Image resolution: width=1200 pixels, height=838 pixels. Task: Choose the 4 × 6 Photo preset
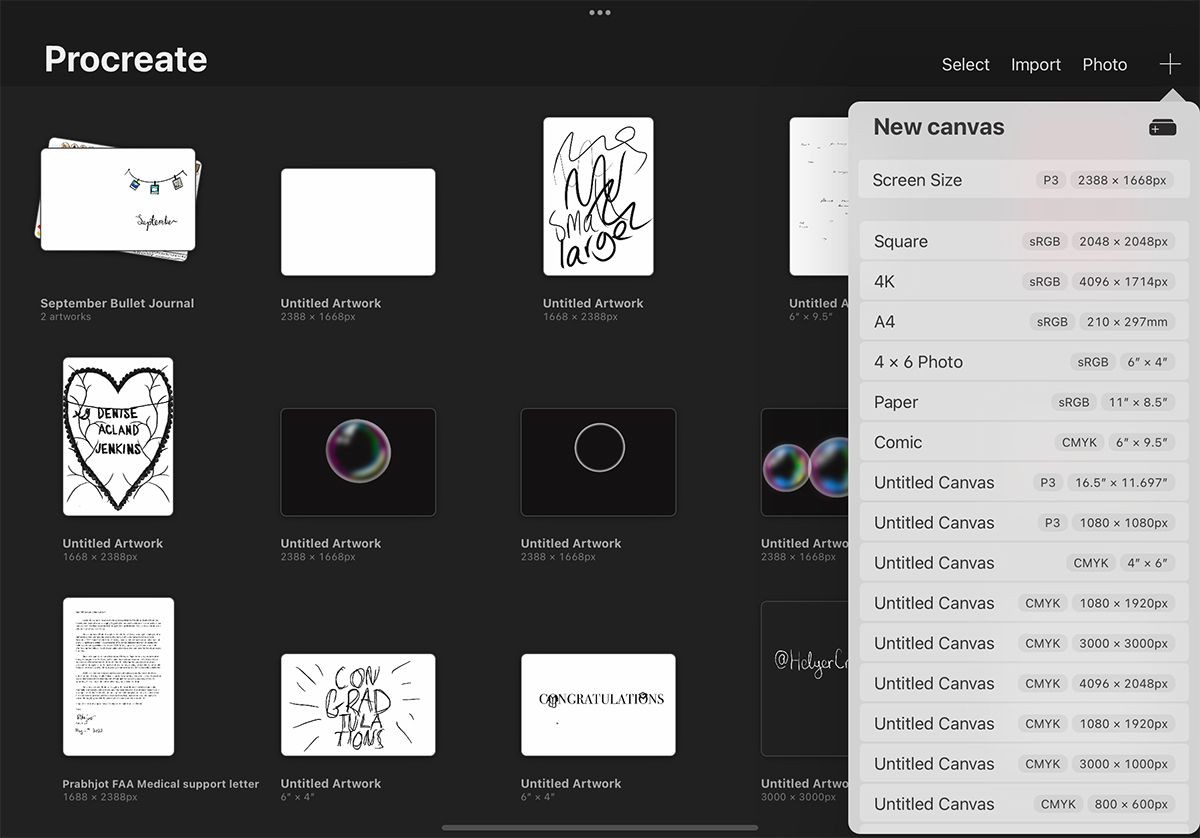pyautogui.click(x=1024, y=361)
